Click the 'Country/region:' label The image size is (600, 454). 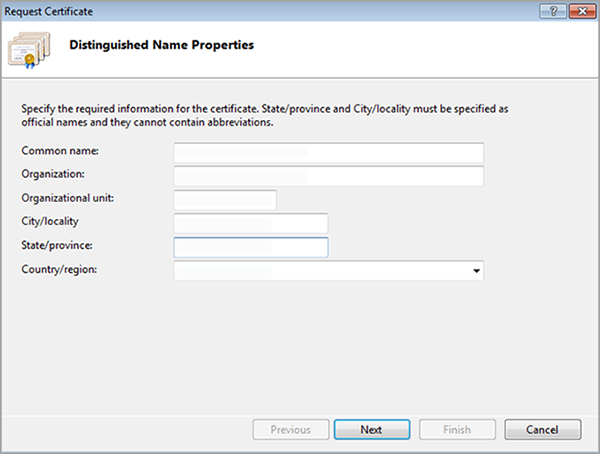[58, 270]
